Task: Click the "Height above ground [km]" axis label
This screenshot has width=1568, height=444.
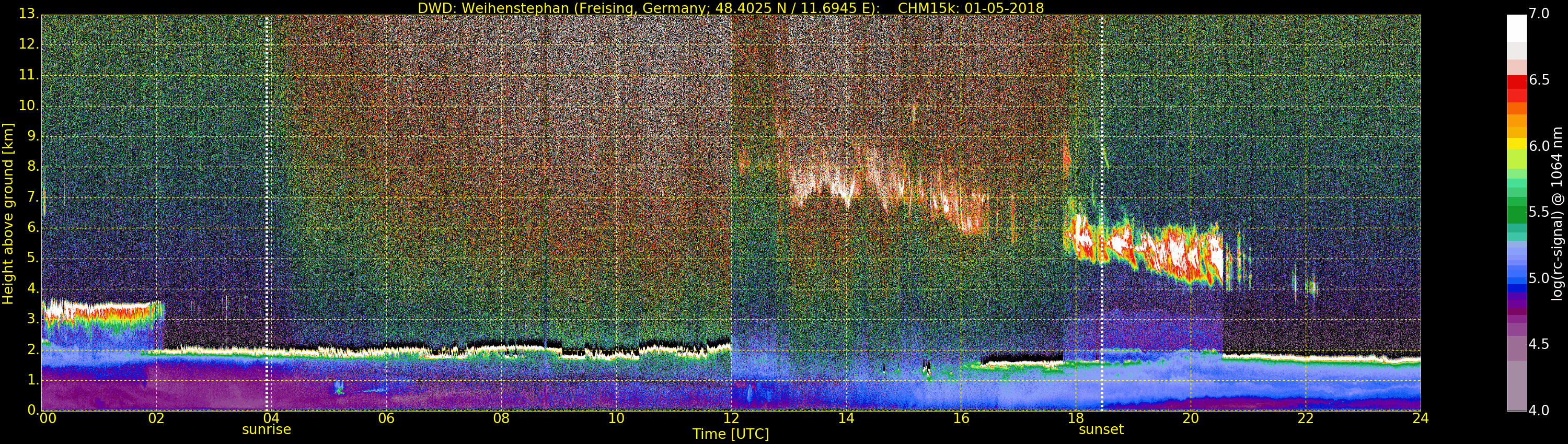Action: (x=8, y=213)
